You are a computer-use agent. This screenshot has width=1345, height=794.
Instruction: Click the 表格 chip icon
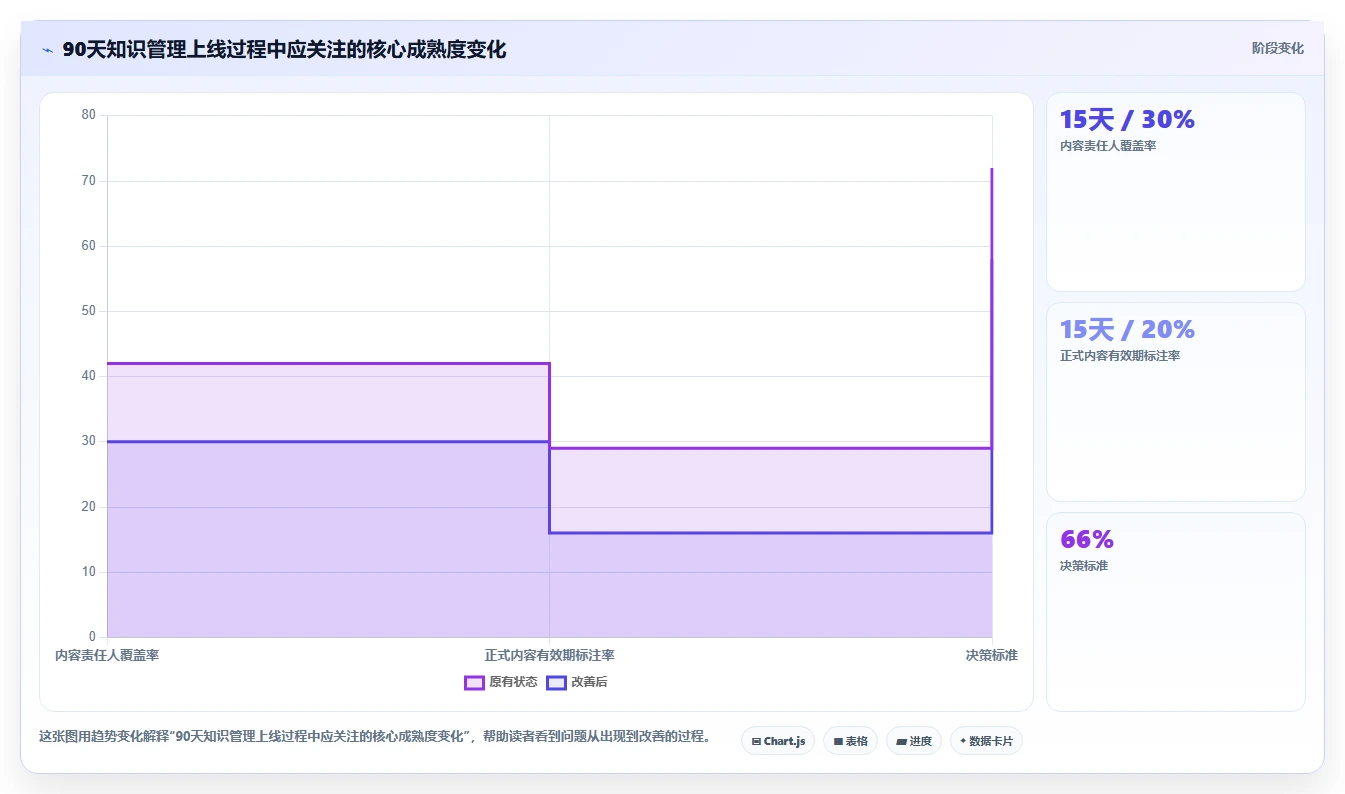(x=838, y=742)
